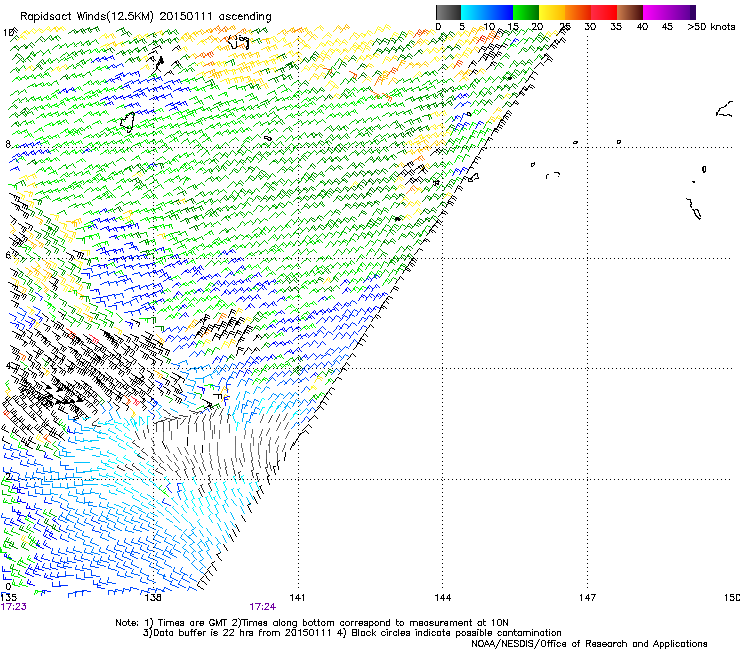Click legend tick label '45'

coord(667,27)
